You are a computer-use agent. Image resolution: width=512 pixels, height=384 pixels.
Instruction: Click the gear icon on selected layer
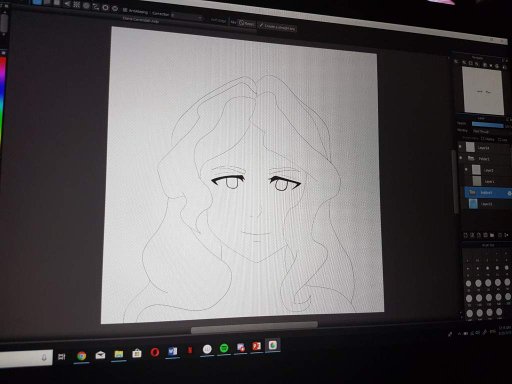(509, 193)
